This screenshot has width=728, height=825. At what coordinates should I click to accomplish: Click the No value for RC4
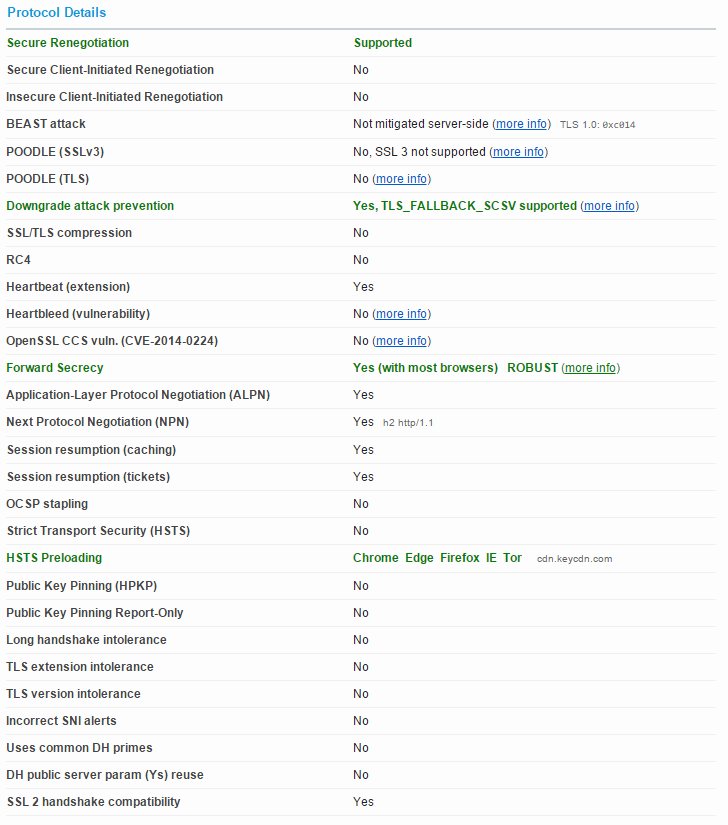(361, 260)
